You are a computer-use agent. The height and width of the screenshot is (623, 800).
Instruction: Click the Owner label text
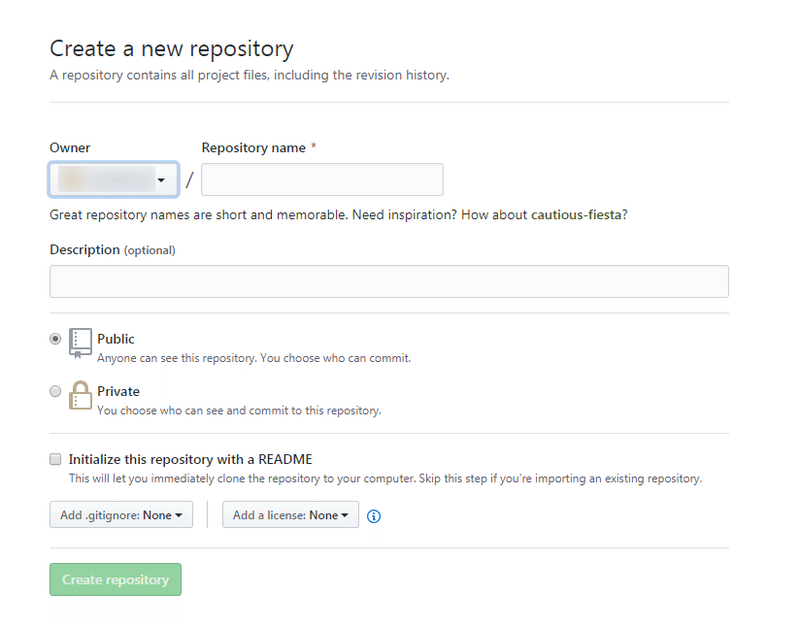(70, 148)
